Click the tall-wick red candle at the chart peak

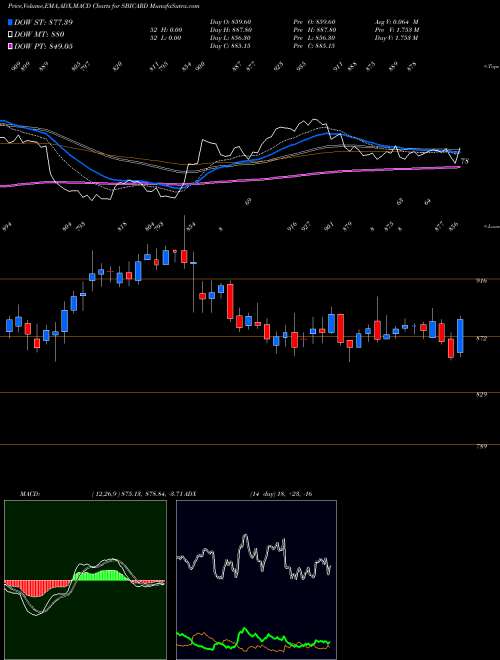tap(184, 256)
